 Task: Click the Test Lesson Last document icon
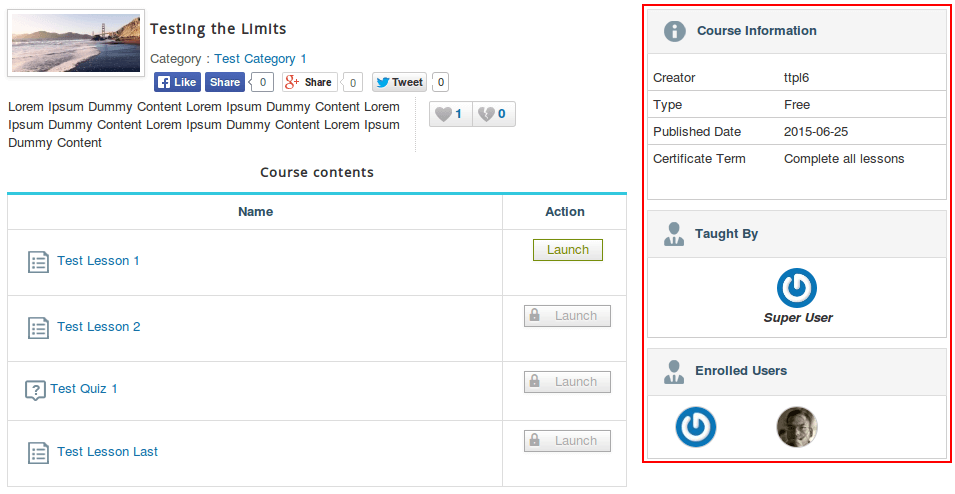click(38, 453)
